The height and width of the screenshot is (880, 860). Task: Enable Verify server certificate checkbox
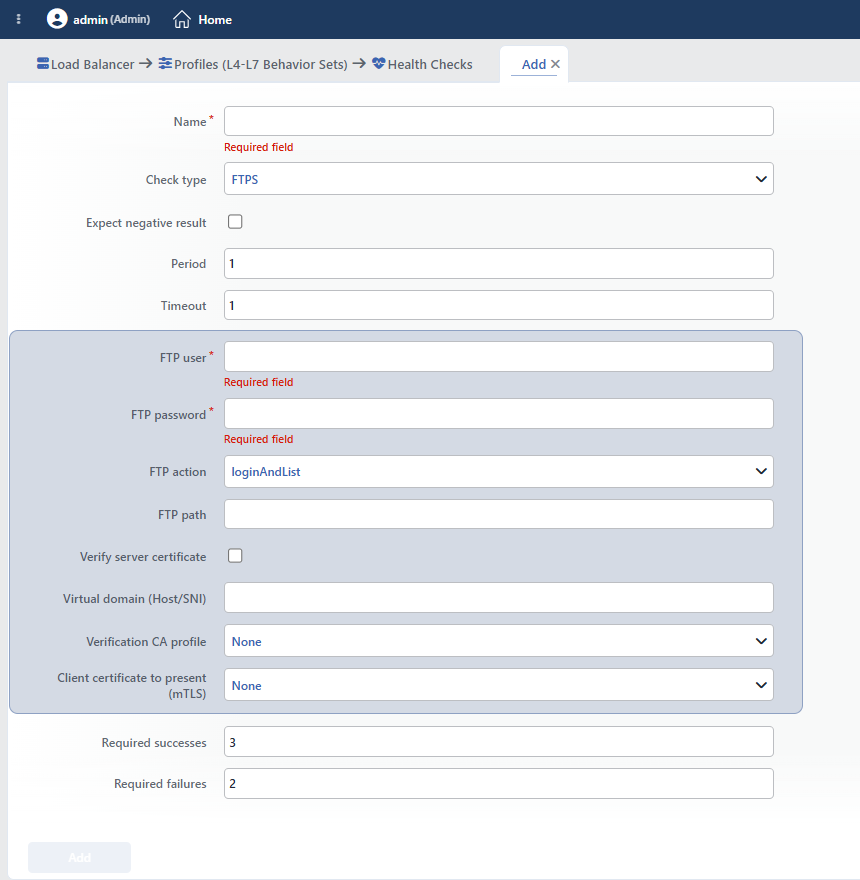pyautogui.click(x=235, y=556)
